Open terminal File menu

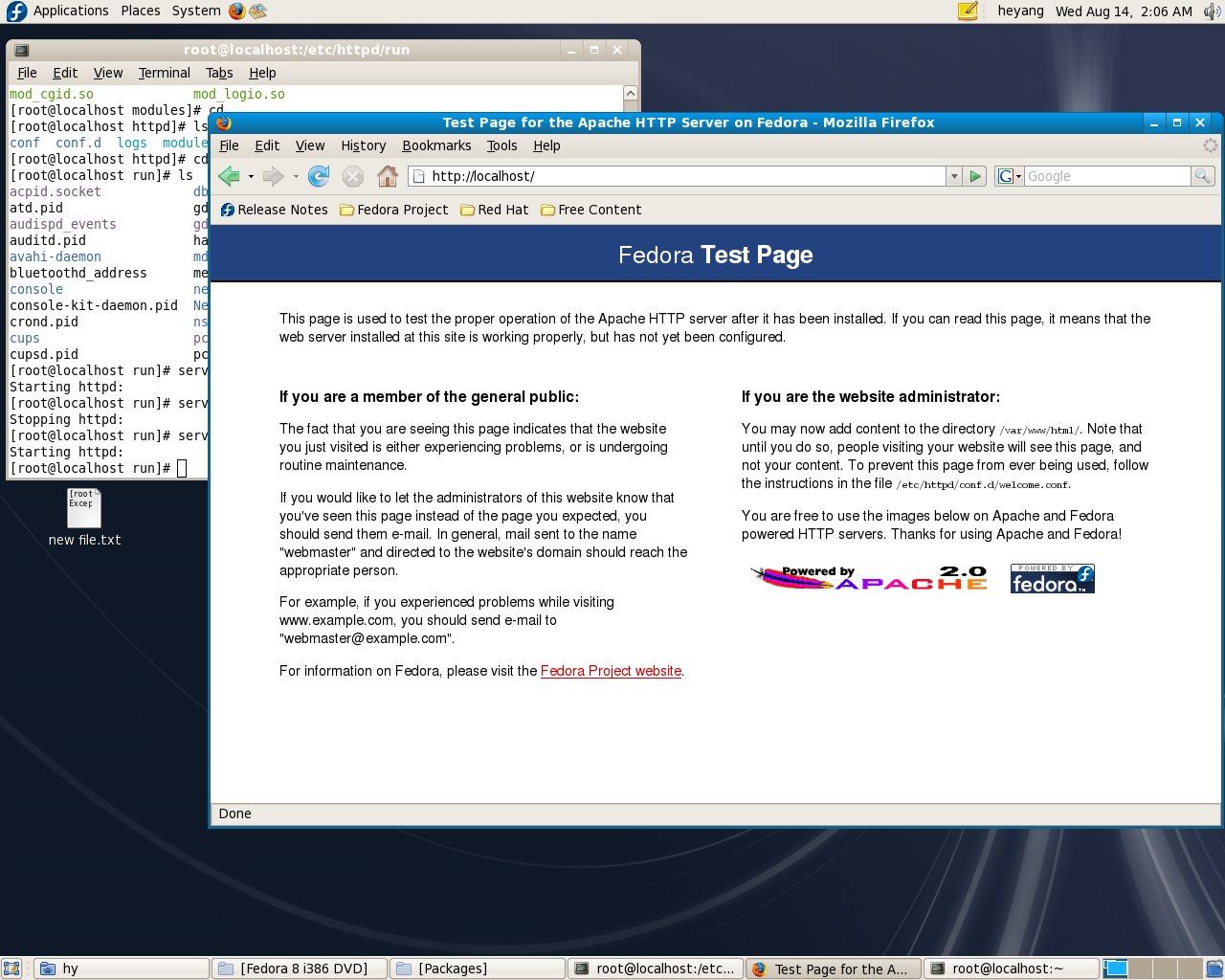click(27, 73)
